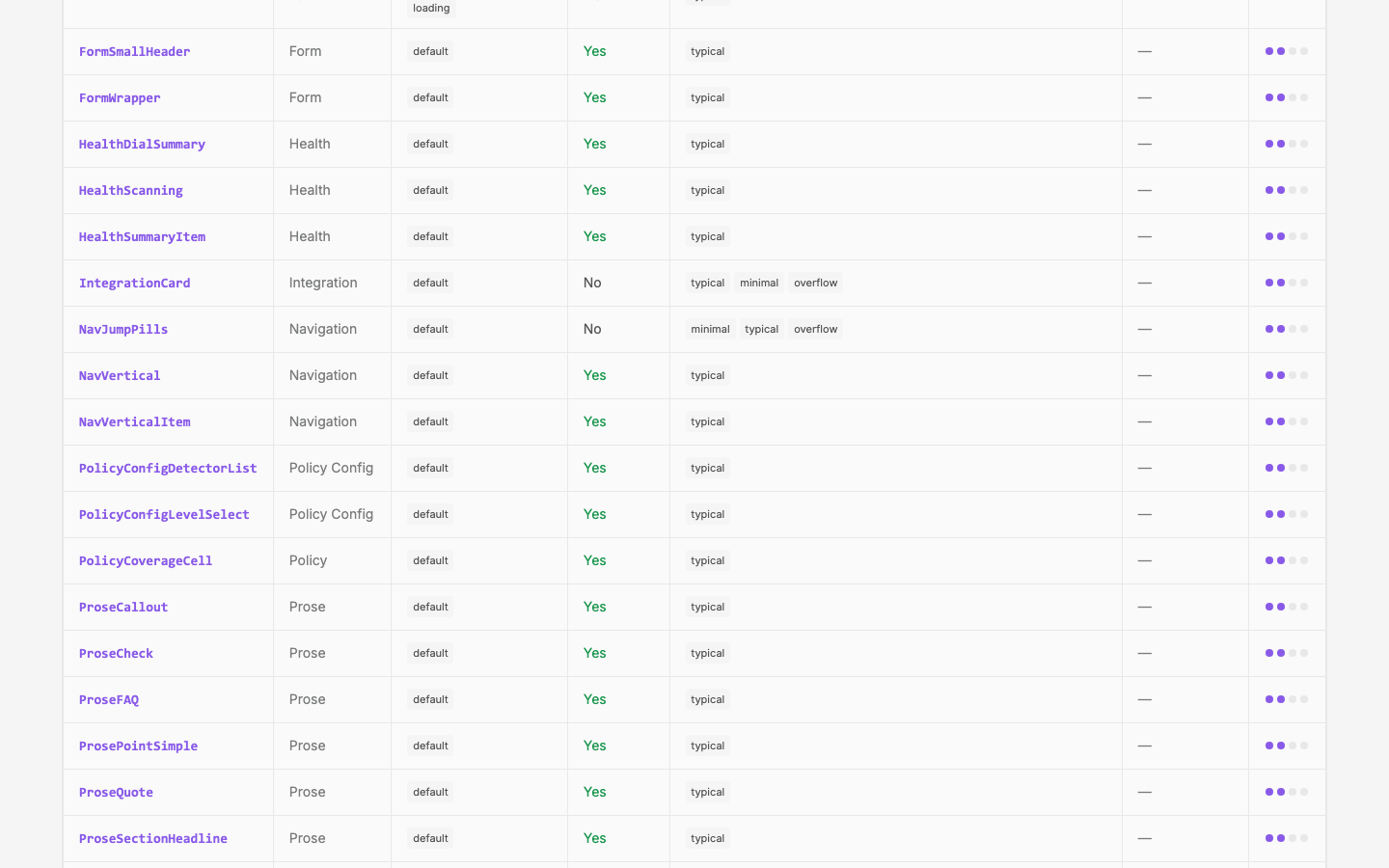This screenshot has width=1389, height=868.
Task: Click the rating dots in HealthScanning row
Action: coord(1287,190)
